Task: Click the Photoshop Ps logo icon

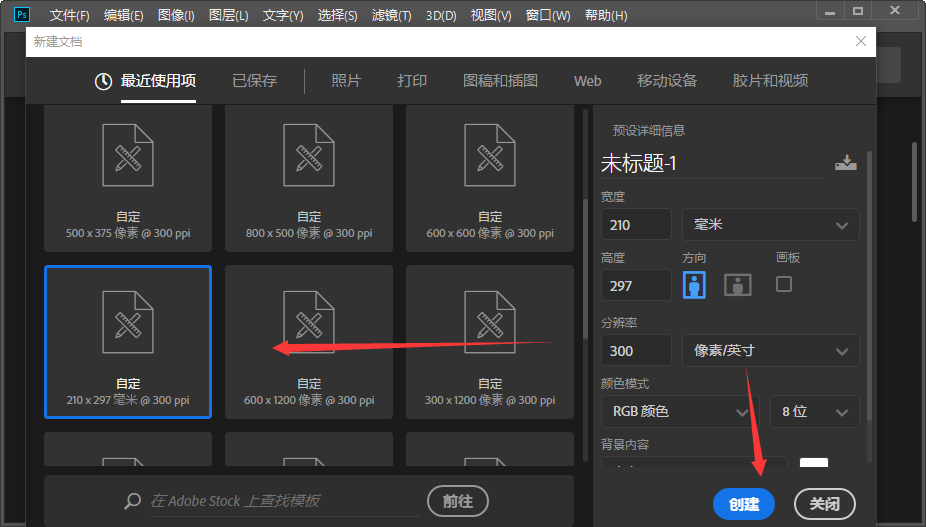Action: pyautogui.click(x=22, y=14)
